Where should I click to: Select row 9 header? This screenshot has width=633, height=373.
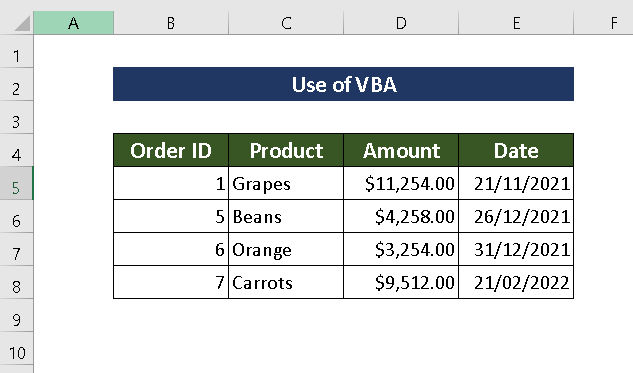click(16, 315)
